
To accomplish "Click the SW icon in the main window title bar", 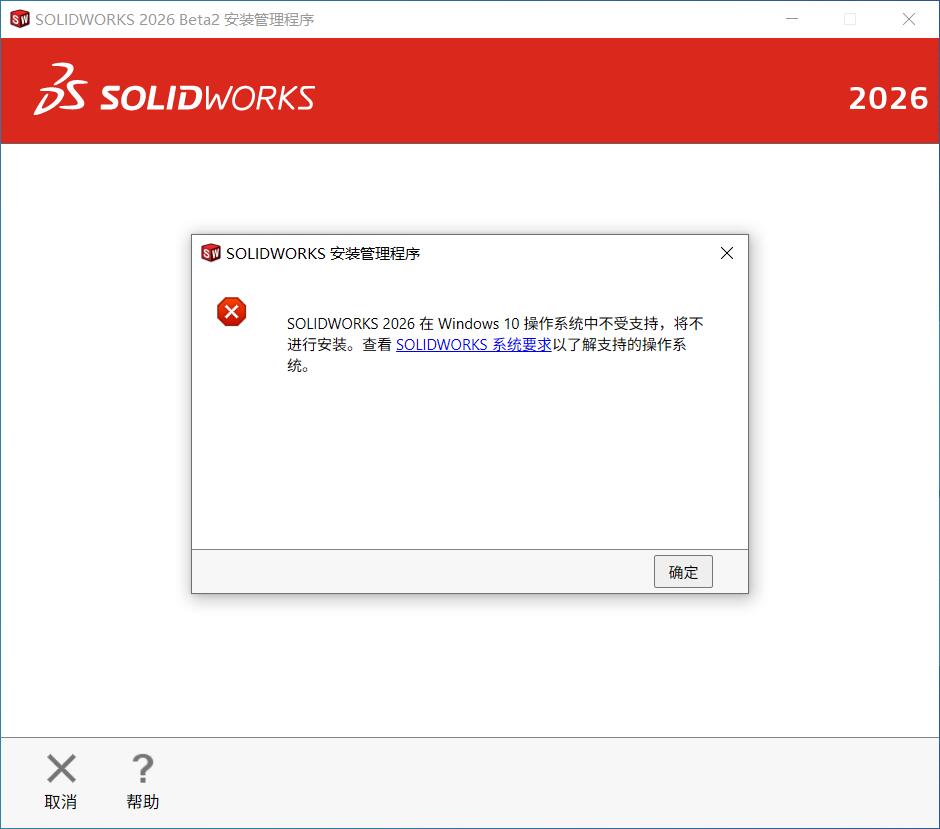I will point(20,19).
